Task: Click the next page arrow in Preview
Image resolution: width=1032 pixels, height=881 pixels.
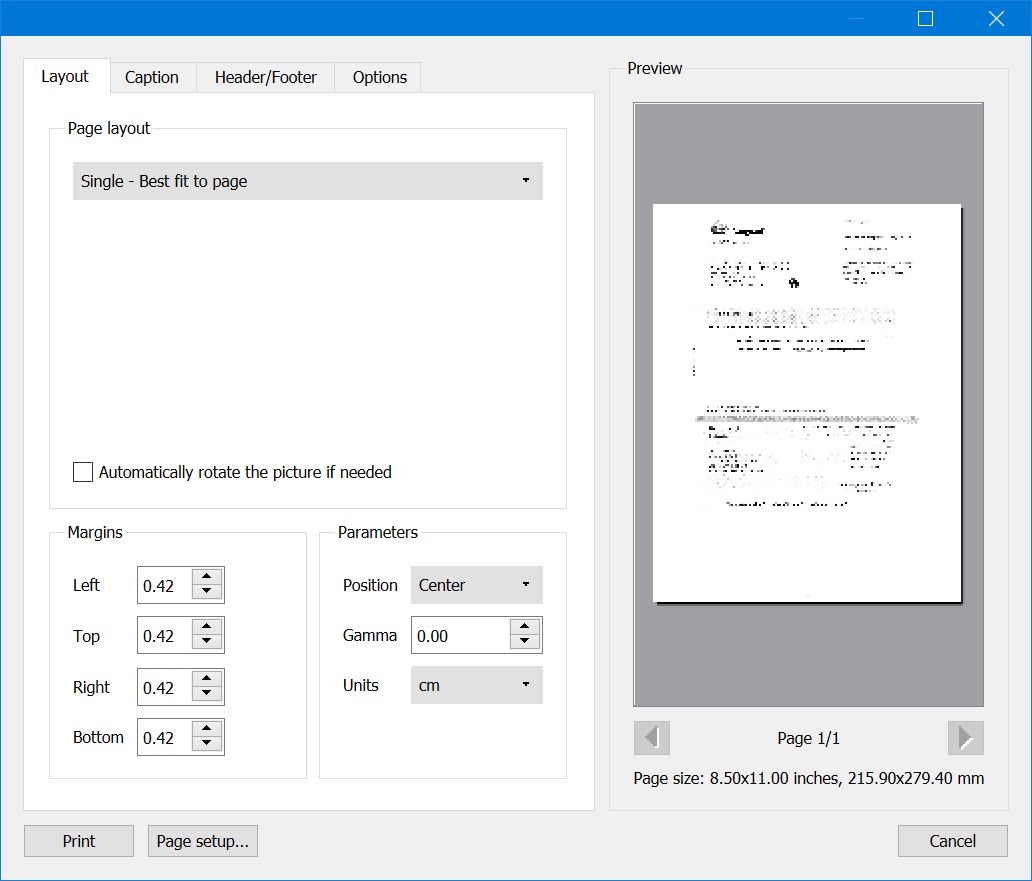Action: [965, 738]
